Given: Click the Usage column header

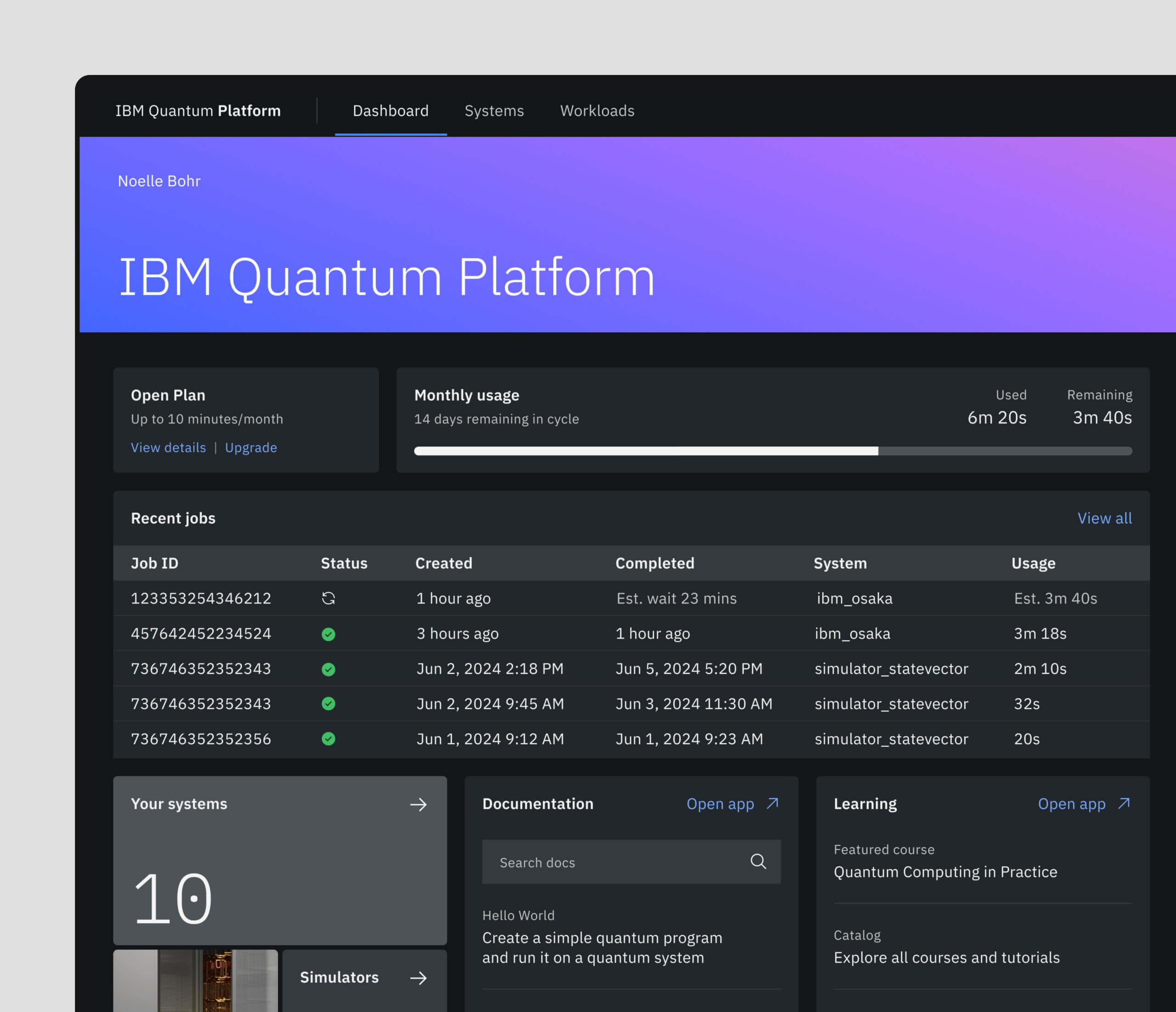Looking at the screenshot, I should point(1033,563).
